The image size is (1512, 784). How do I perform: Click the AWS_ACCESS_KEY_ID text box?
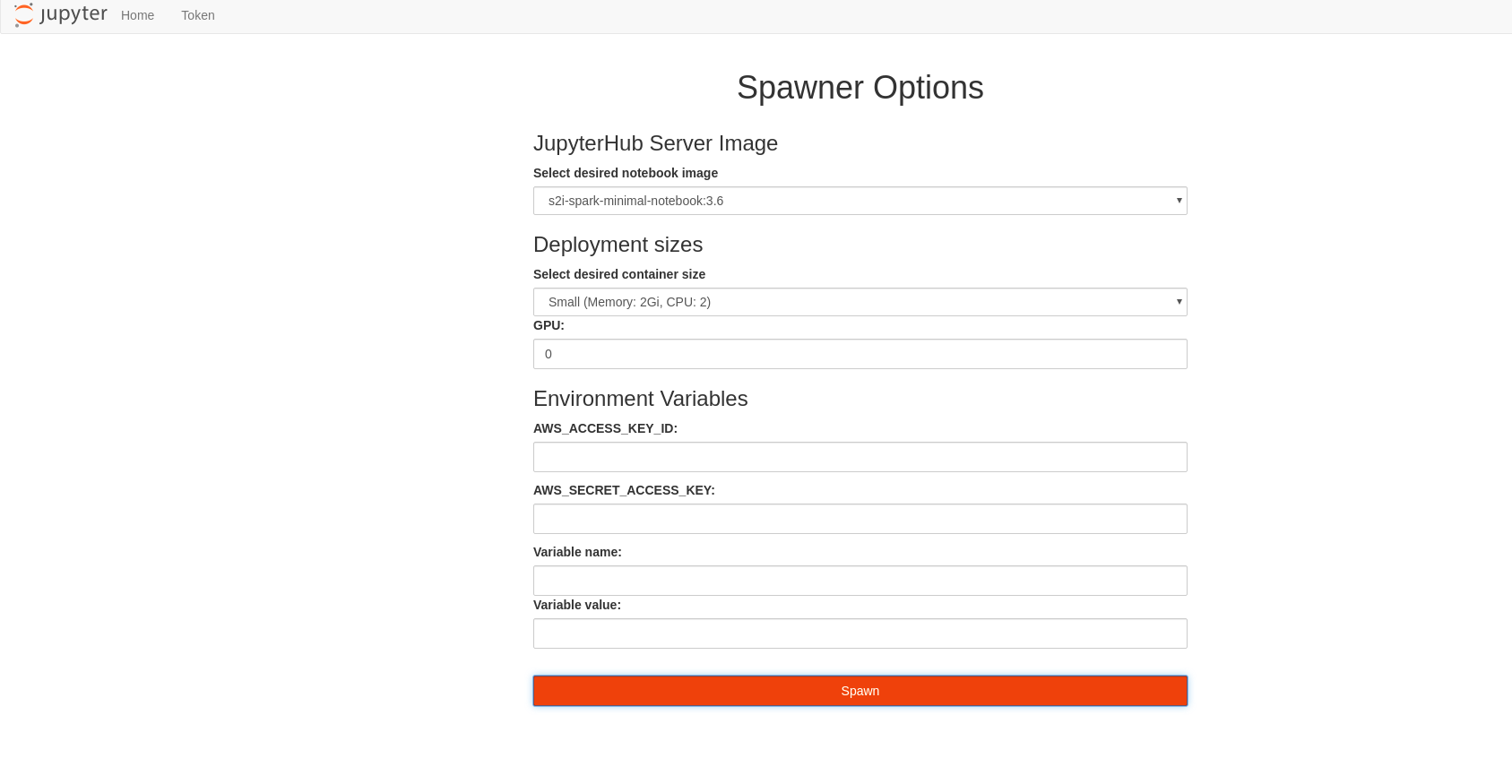pos(860,457)
